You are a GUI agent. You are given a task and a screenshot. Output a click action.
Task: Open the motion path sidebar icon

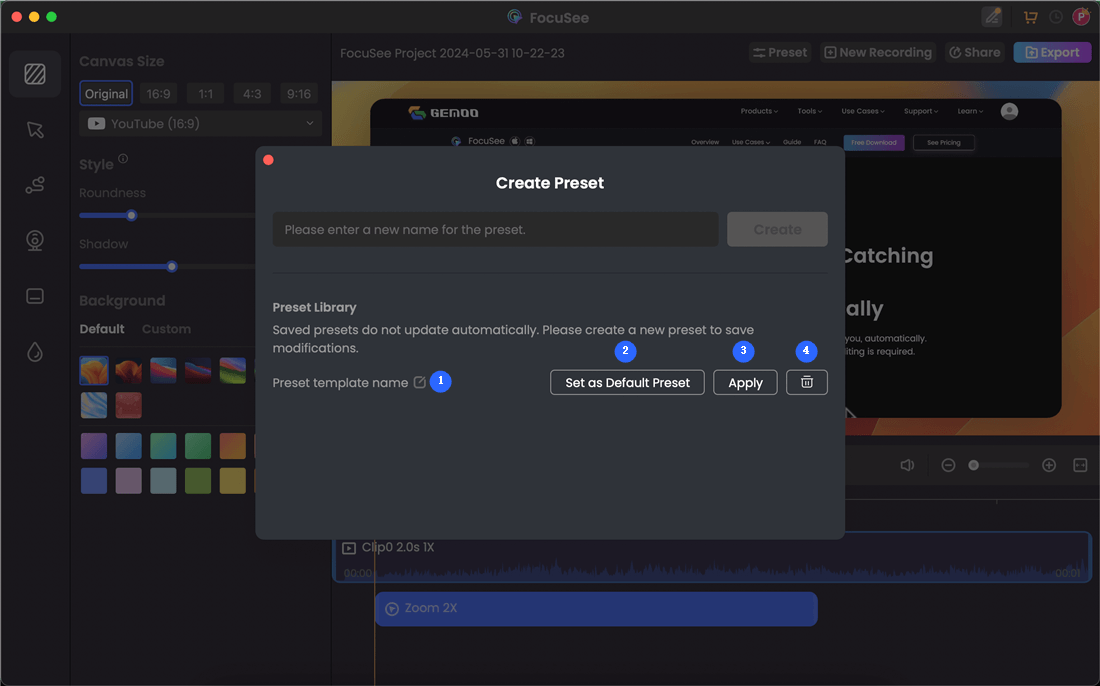pos(35,185)
